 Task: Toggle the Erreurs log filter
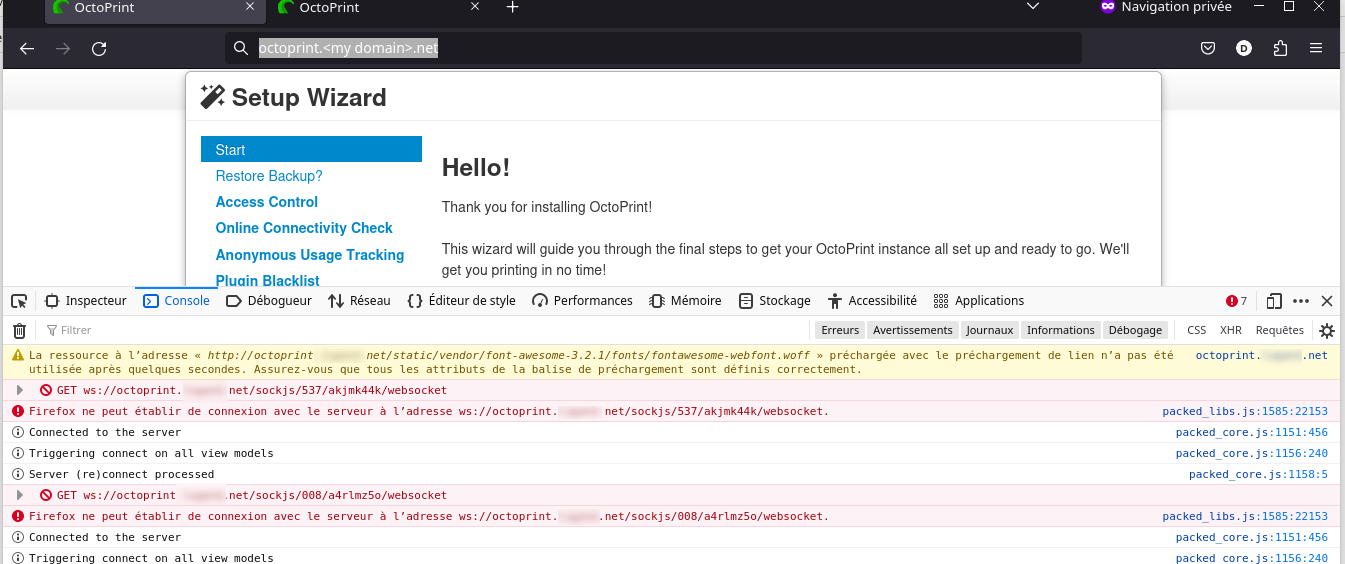tap(840, 330)
